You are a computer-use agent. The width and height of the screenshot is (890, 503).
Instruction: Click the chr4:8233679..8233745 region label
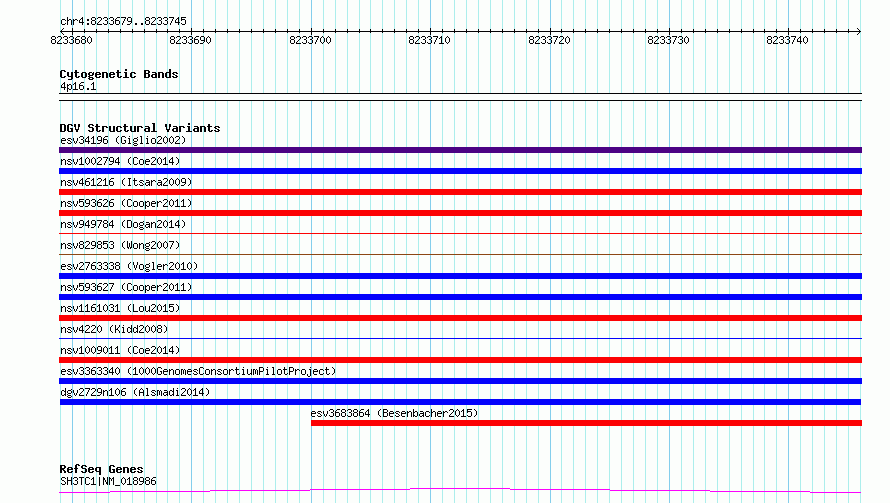(123, 21)
